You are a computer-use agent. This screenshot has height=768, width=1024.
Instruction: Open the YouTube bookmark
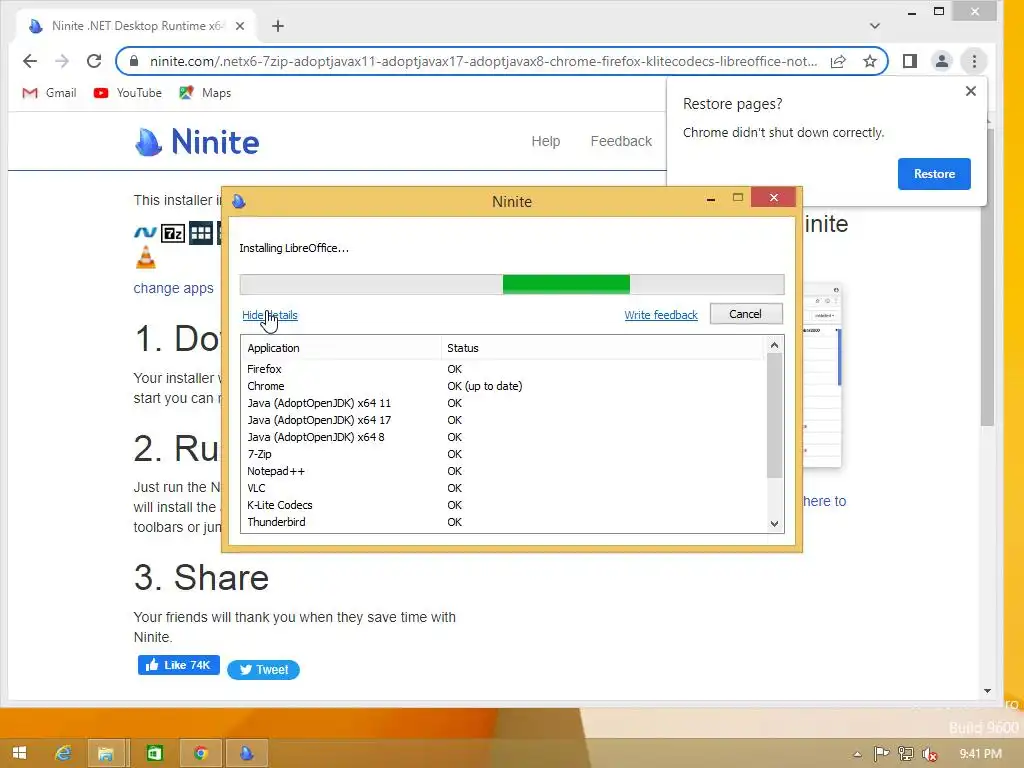coord(127,93)
